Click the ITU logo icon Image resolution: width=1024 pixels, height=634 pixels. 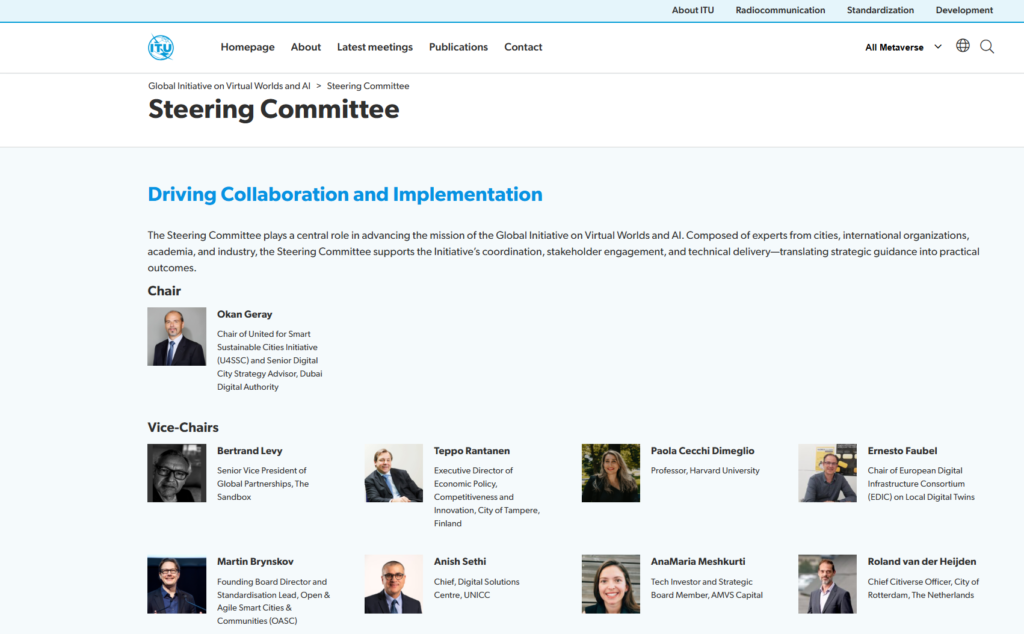(161, 47)
